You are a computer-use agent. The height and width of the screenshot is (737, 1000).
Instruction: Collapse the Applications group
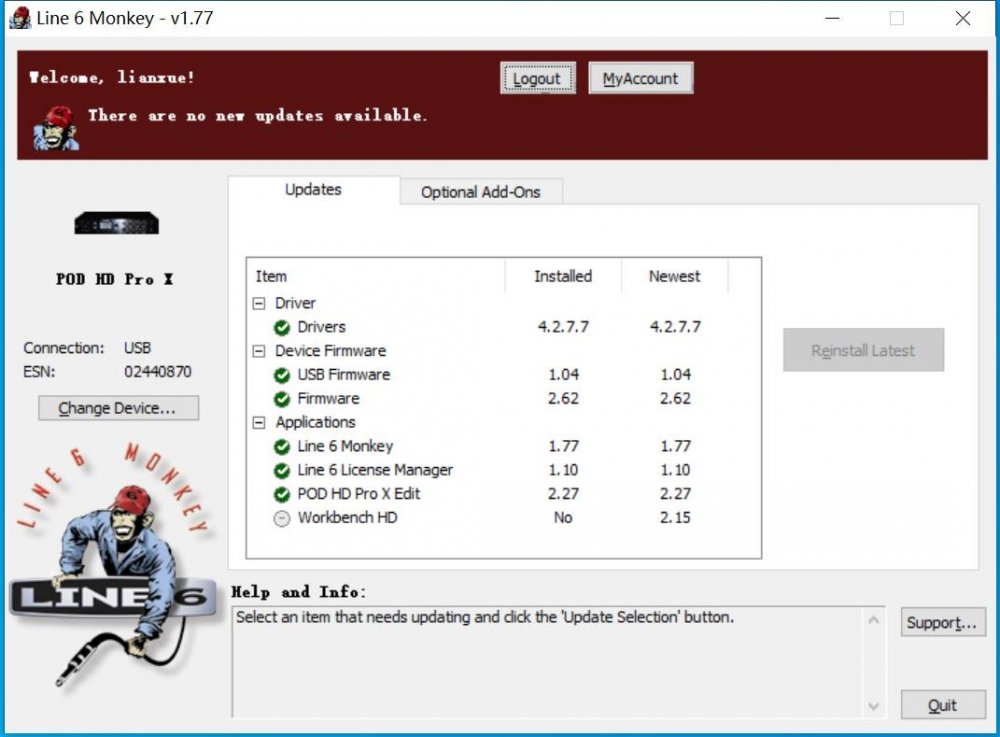click(x=259, y=423)
